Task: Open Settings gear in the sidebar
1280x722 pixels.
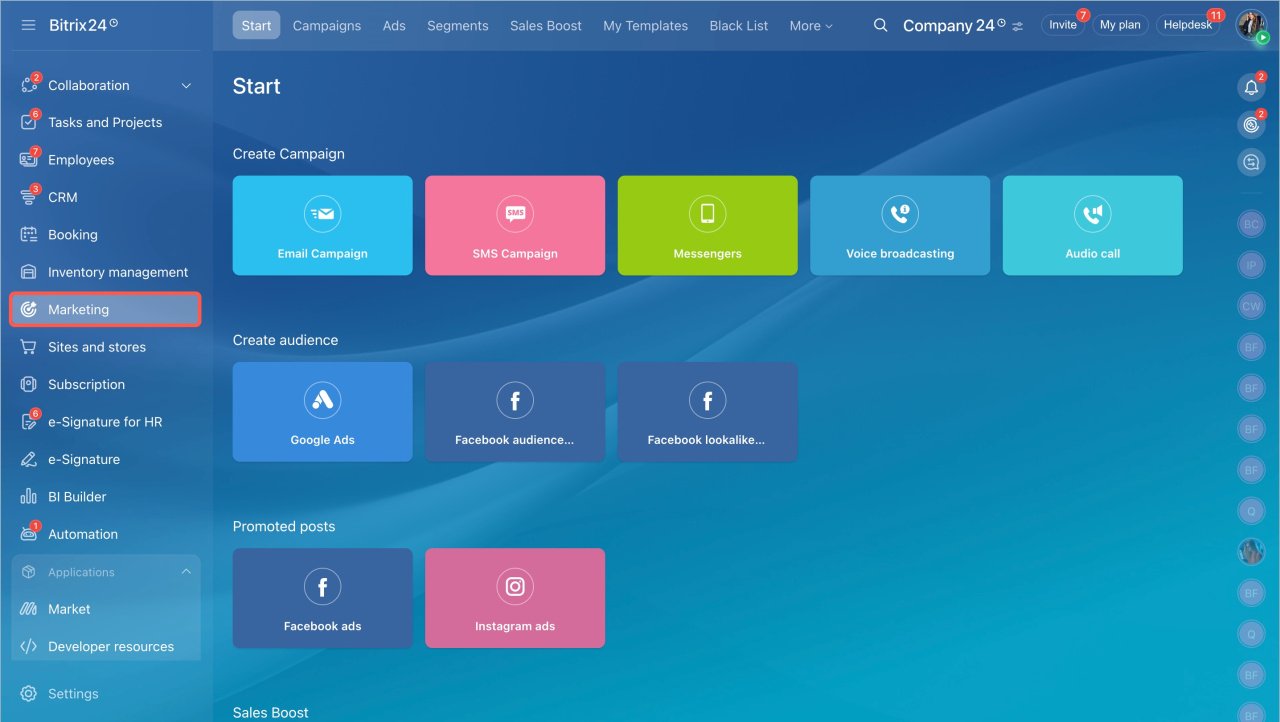Action: click(29, 694)
